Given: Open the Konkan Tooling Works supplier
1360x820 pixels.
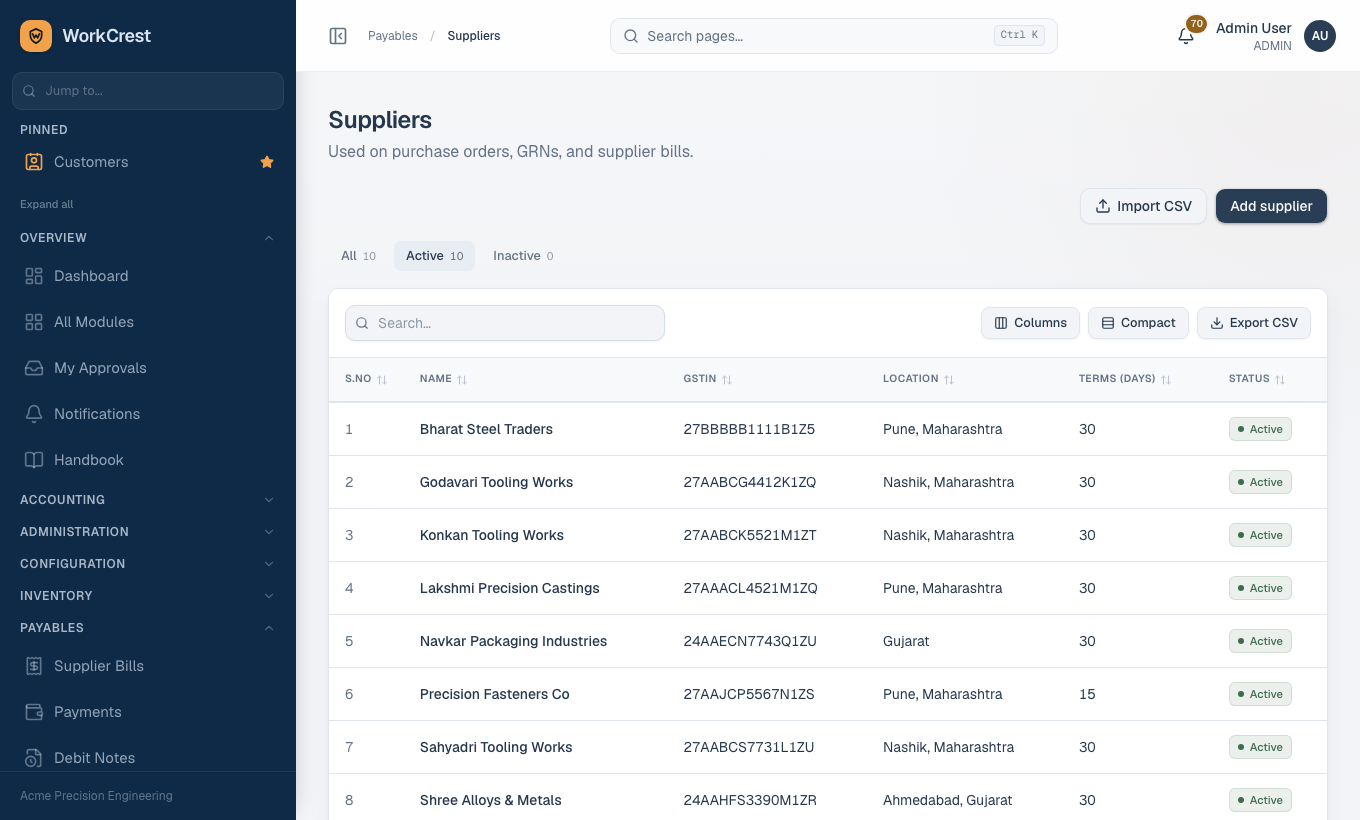Looking at the screenshot, I should tap(492, 535).
